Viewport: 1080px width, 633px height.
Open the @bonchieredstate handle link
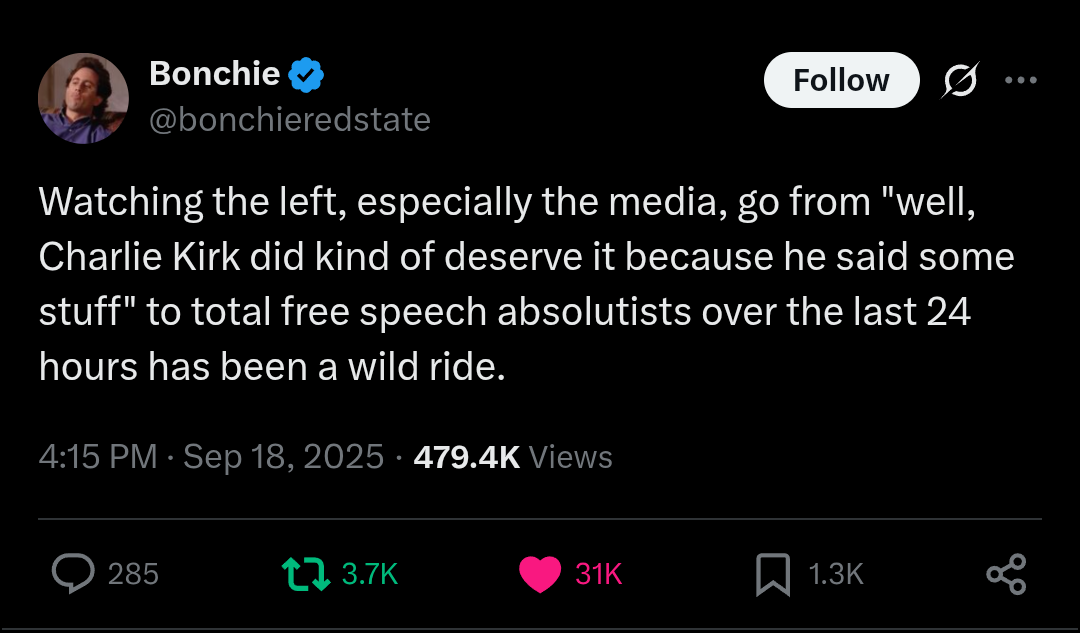pyautogui.click(x=289, y=120)
